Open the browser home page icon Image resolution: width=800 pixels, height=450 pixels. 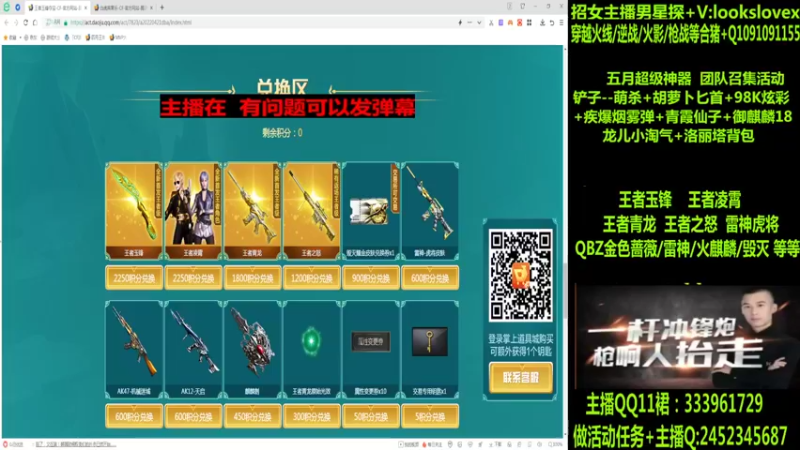pos(35,22)
